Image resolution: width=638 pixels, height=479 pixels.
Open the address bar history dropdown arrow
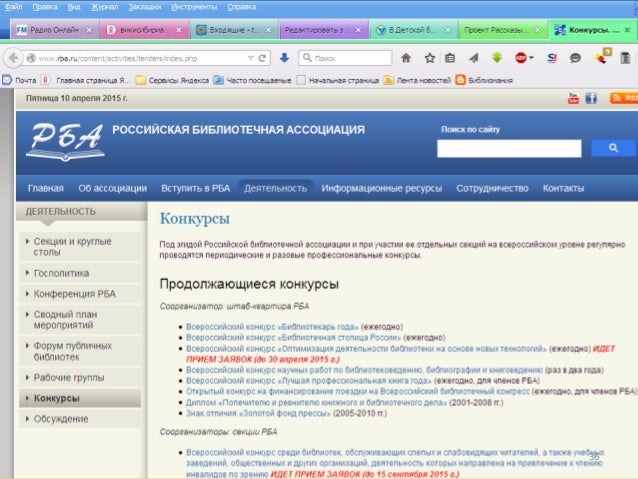click(x=251, y=58)
